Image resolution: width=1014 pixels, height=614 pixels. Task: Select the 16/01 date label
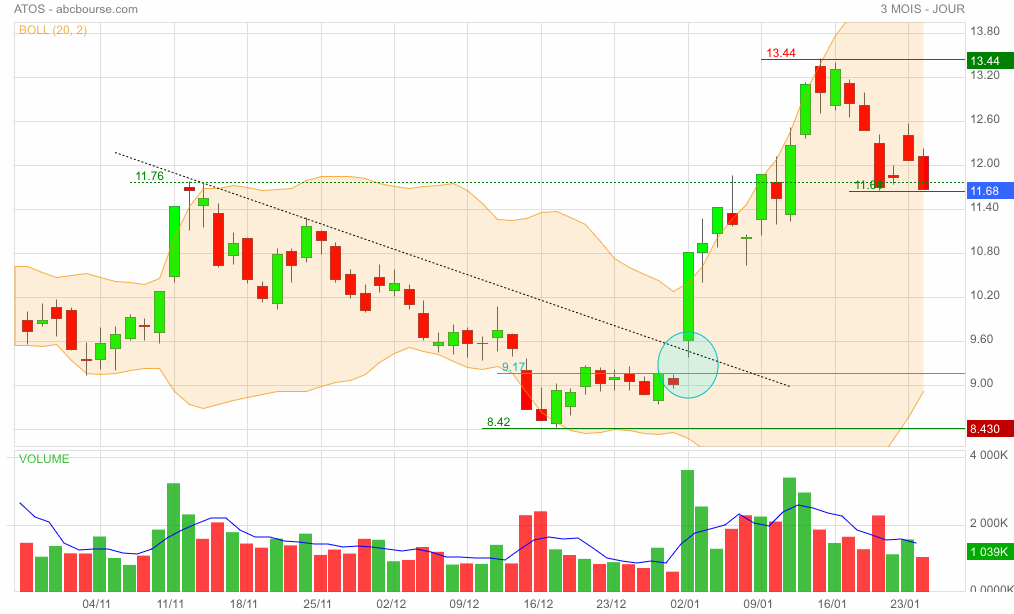click(x=832, y=604)
